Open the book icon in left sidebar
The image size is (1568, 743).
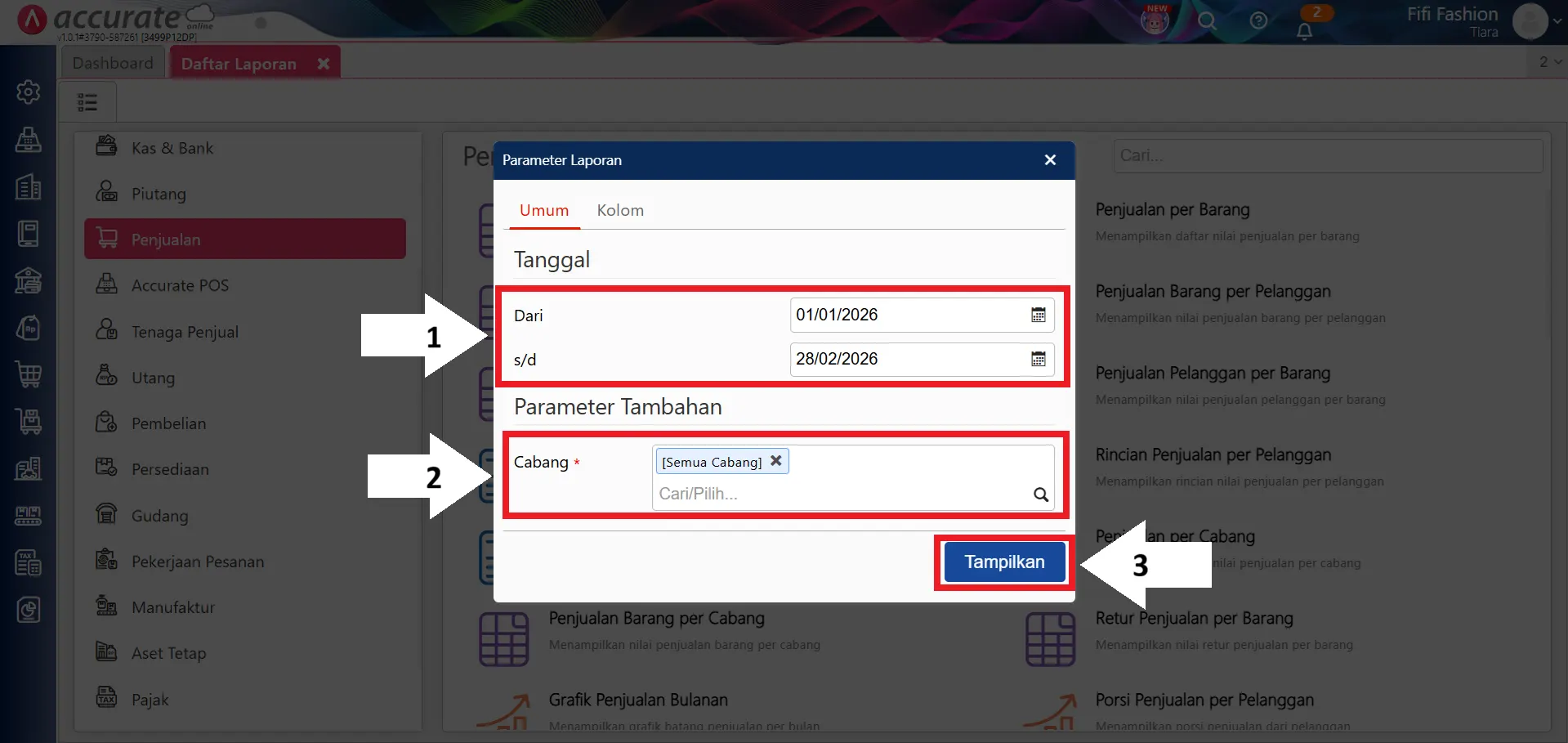[29, 234]
